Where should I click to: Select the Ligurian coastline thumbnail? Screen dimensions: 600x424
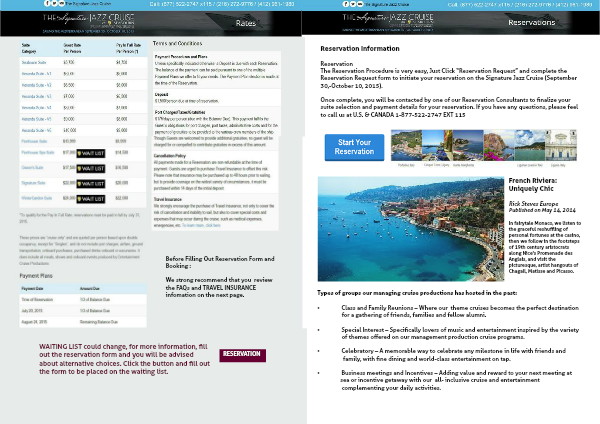pyautogui.click(x=530, y=145)
